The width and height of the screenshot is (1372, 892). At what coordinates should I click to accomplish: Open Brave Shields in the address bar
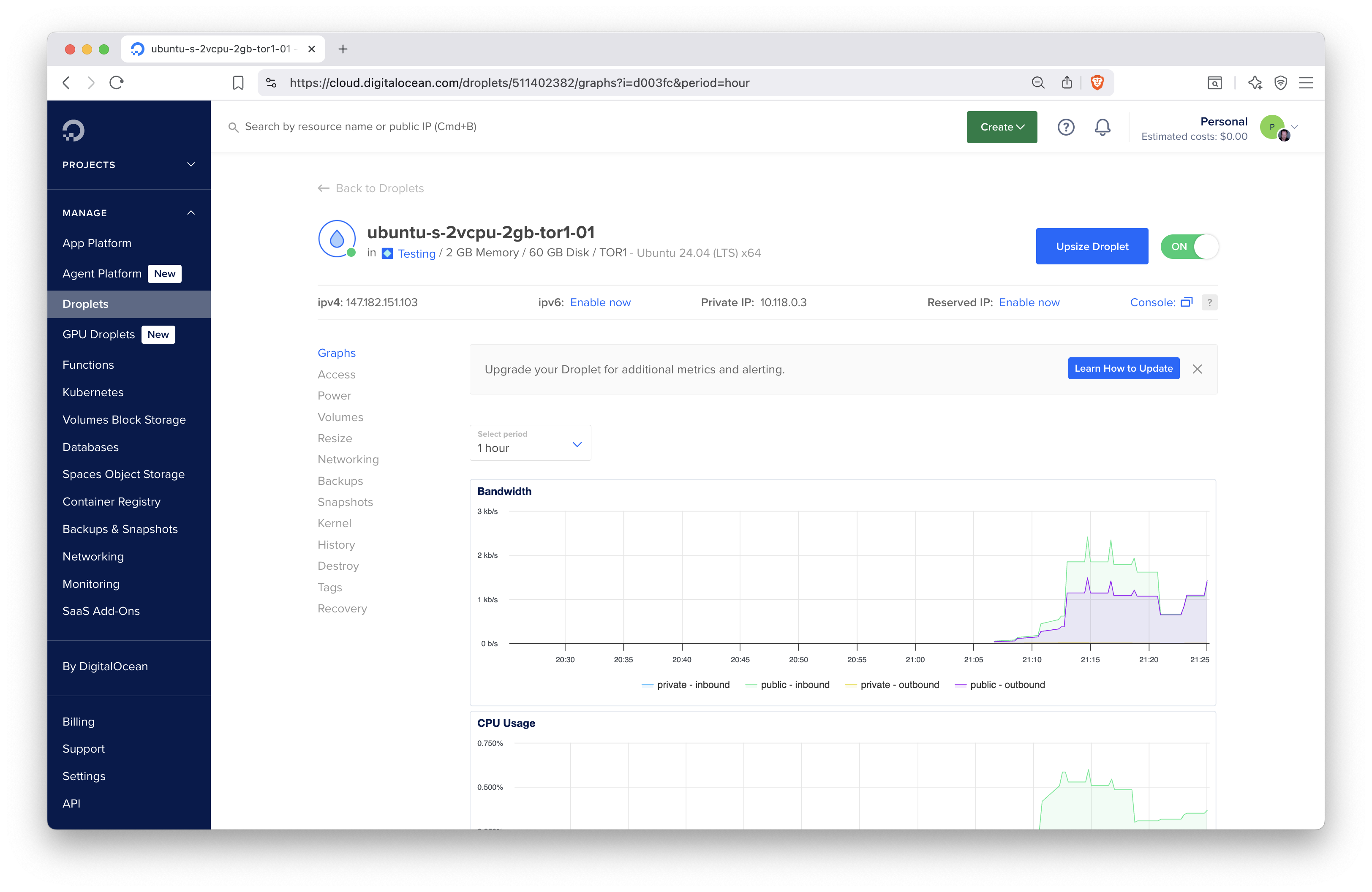1097,82
